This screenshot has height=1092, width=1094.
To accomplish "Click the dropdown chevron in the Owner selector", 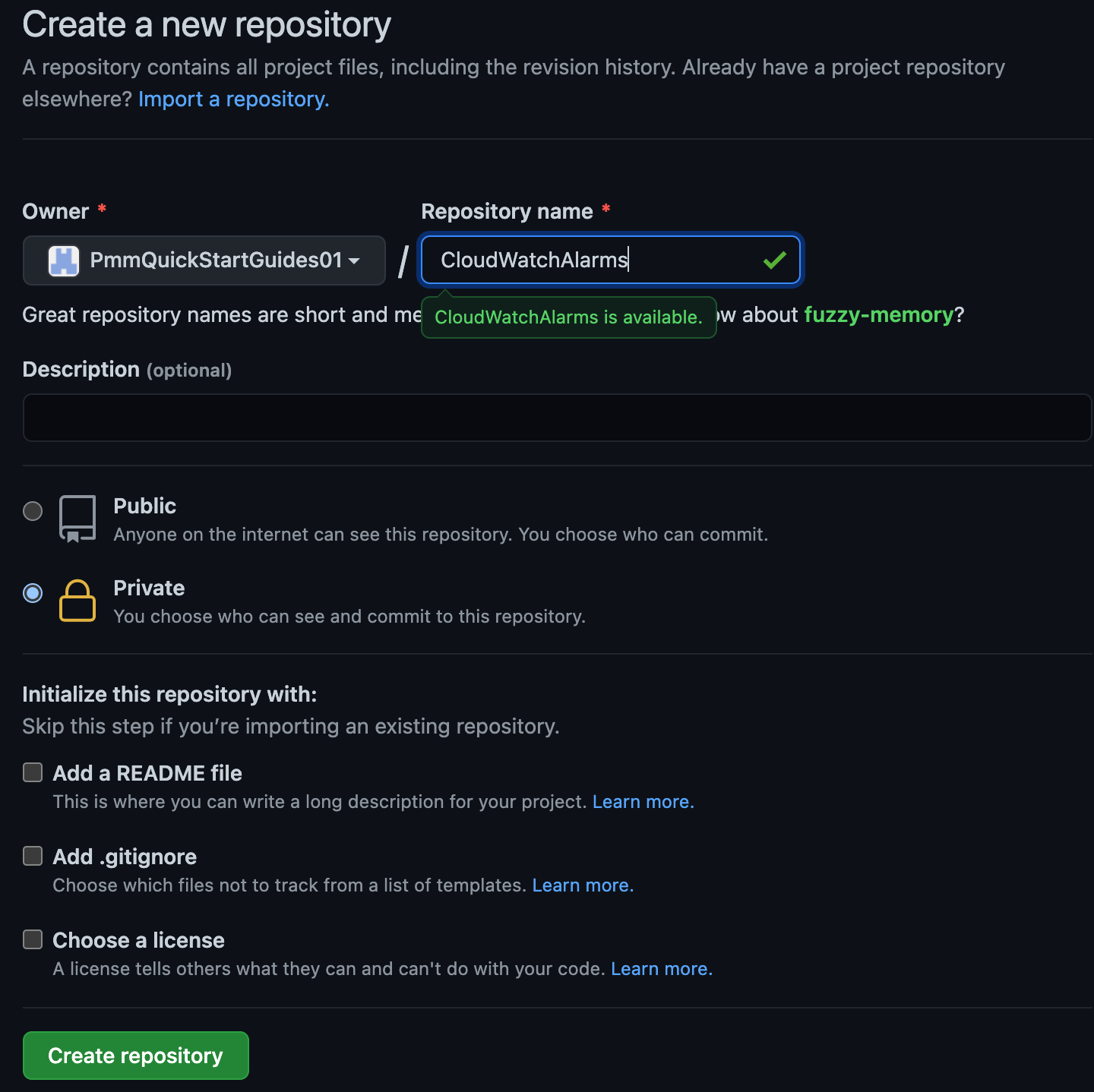I will (354, 262).
